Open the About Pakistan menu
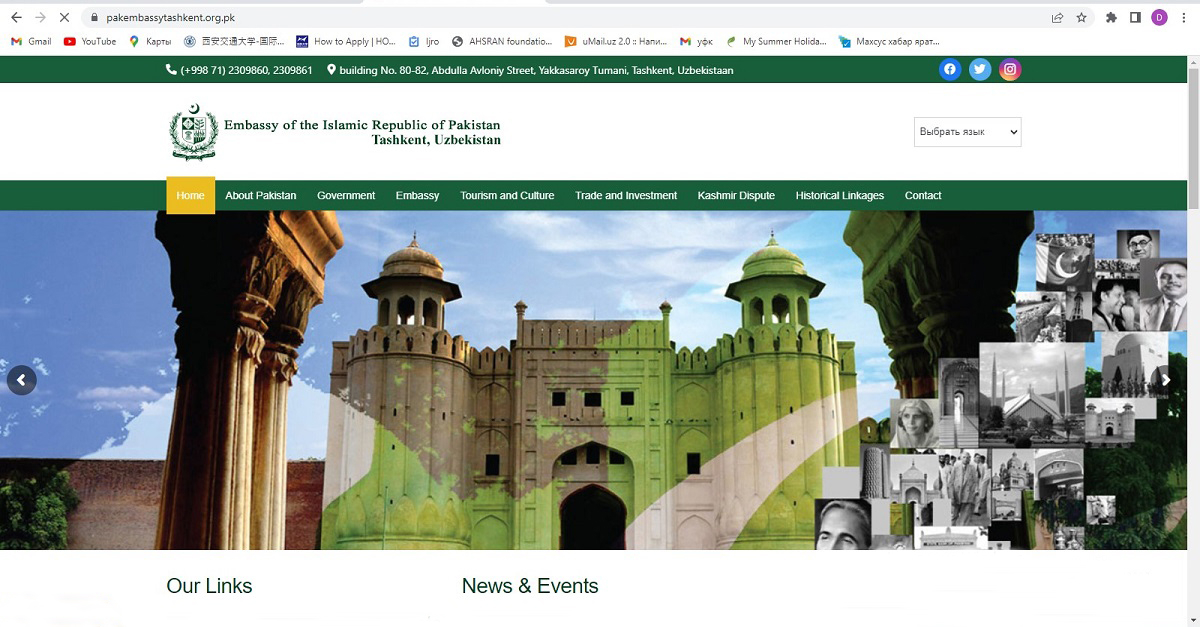This screenshot has width=1200, height=627. (x=261, y=195)
